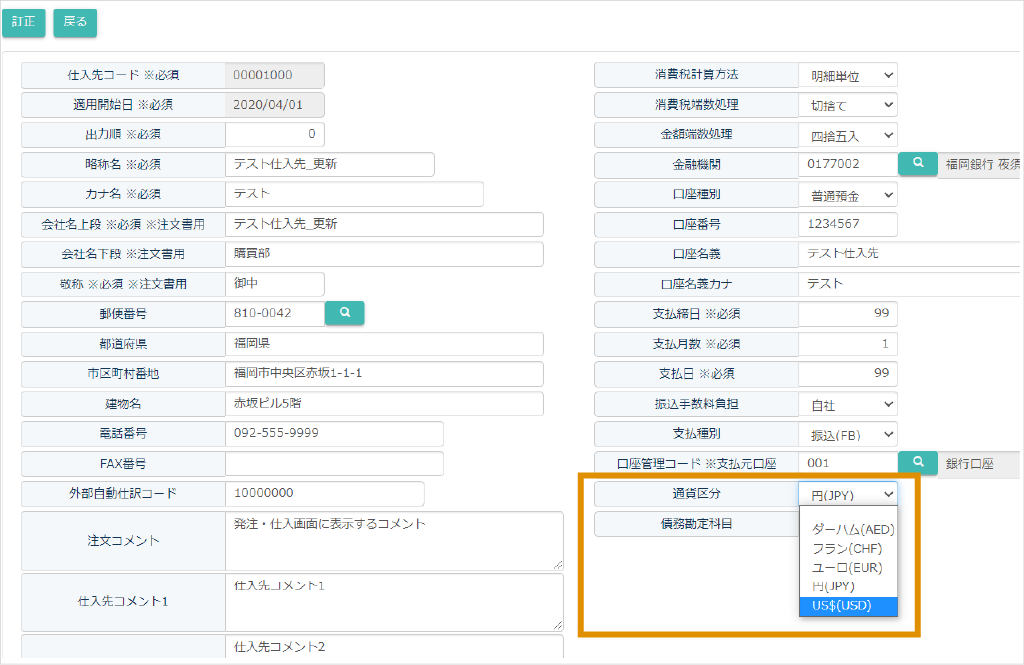1024x665 pixels.
Task: Click the 注文コメント text area
Action: [394, 540]
